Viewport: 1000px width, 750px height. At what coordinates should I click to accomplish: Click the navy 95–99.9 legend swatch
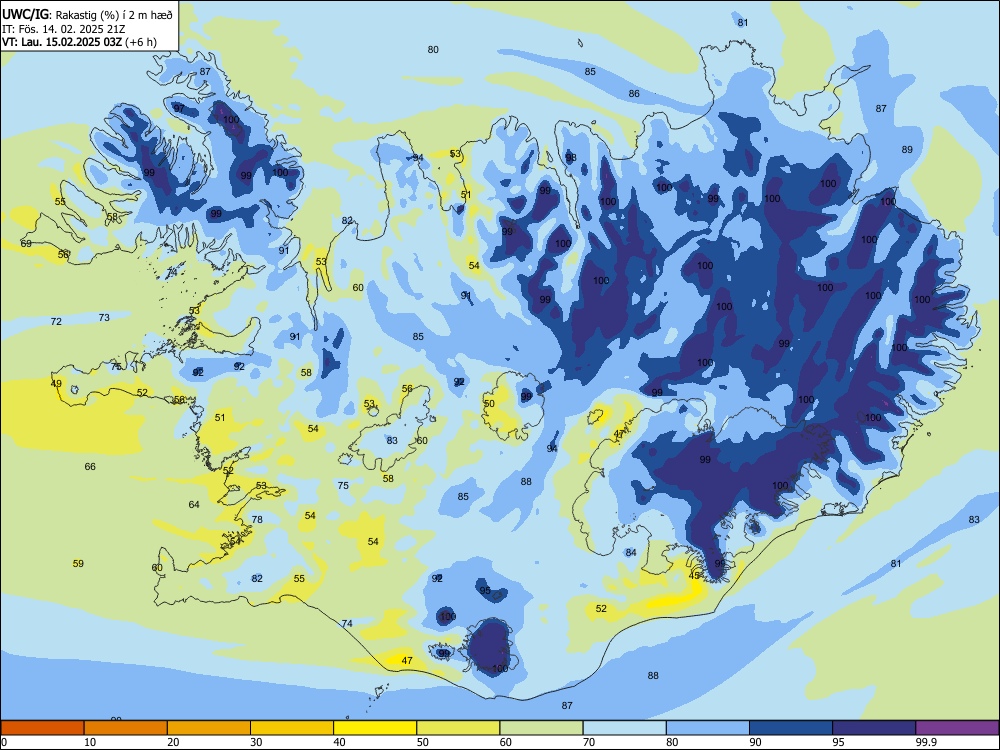tap(874, 728)
